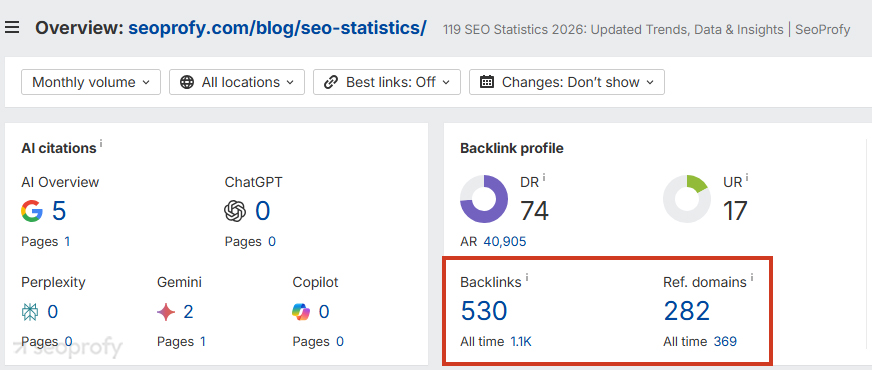
Task: Open Copilot Pages value 0
Action: click(x=340, y=342)
